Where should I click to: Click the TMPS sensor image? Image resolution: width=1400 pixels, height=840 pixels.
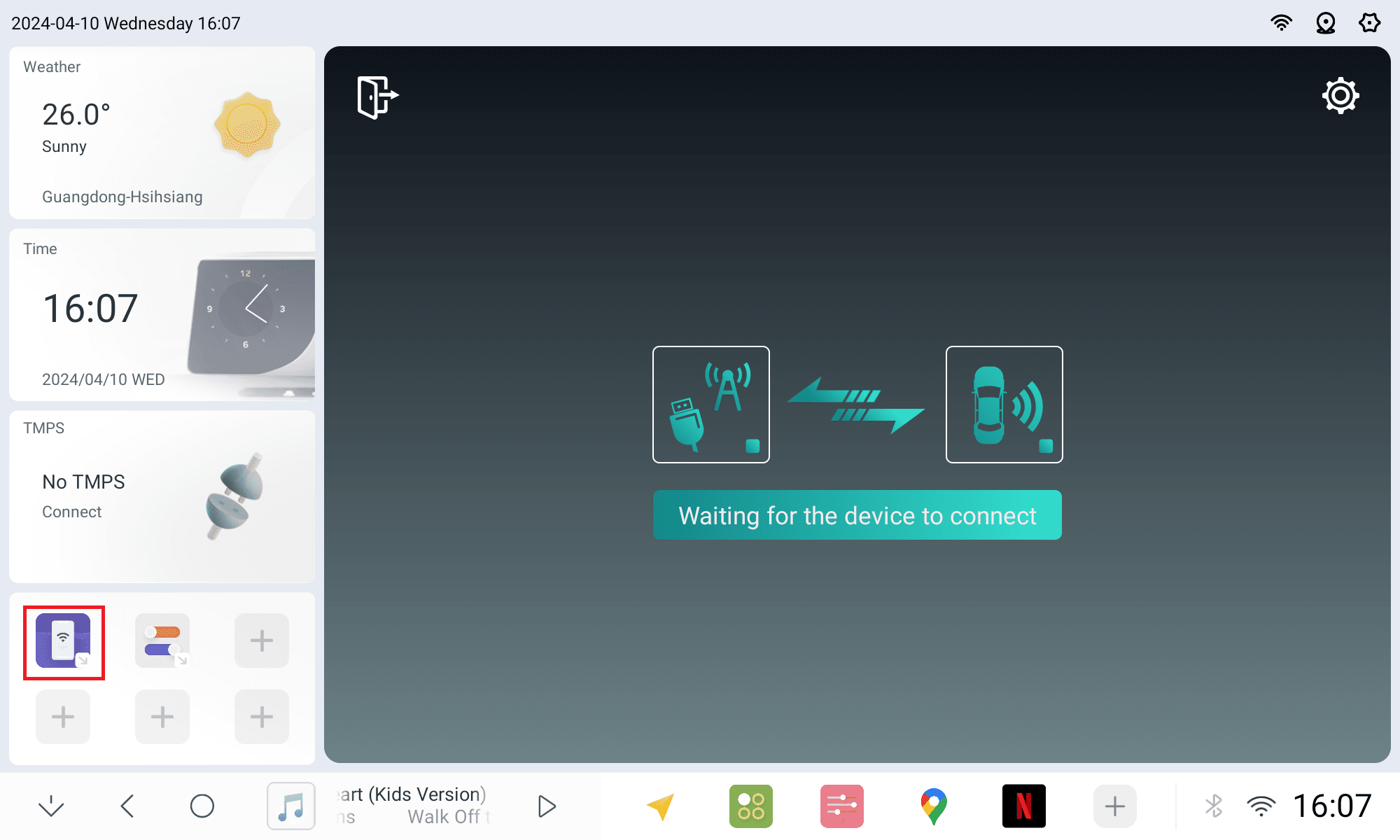pyautogui.click(x=235, y=496)
